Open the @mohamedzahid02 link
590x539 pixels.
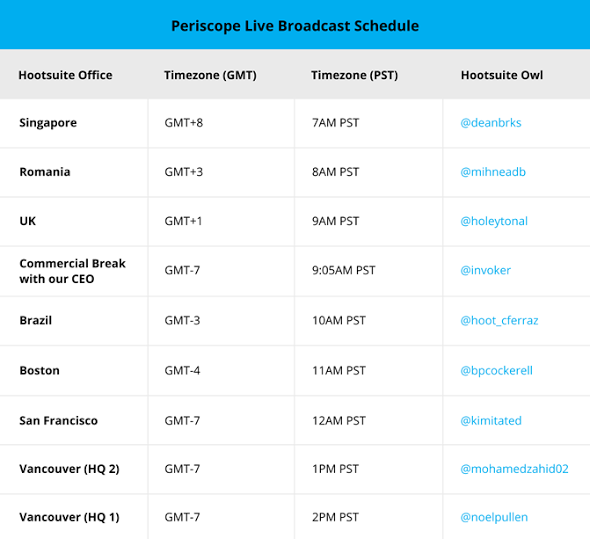(514, 469)
